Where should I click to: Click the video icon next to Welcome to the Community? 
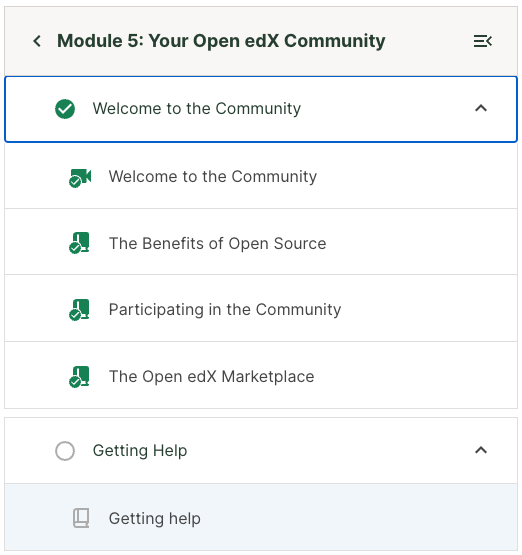(x=80, y=177)
